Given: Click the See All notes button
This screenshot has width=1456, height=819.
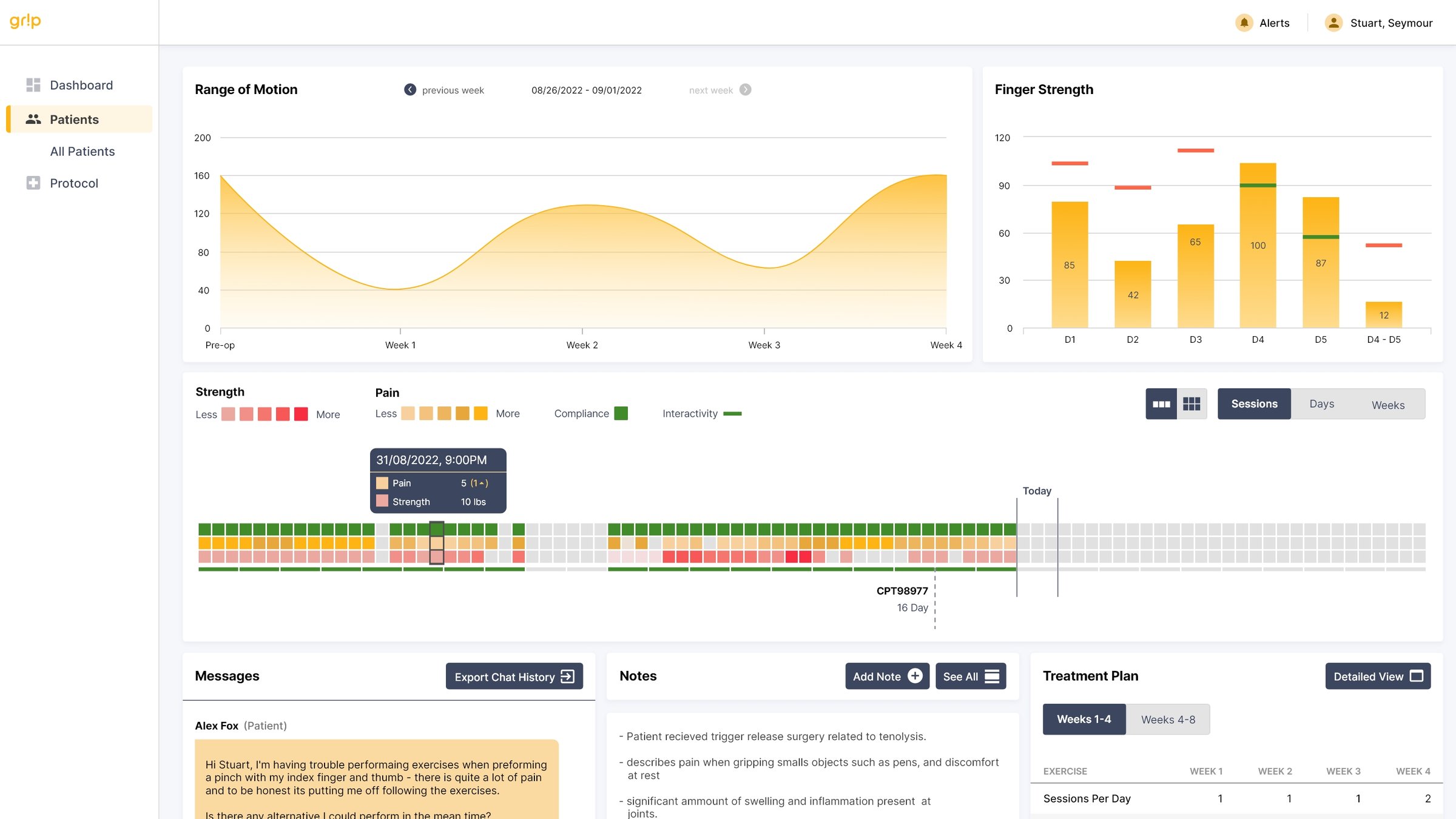Looking at the screenshot, I should tap(970, 676).
